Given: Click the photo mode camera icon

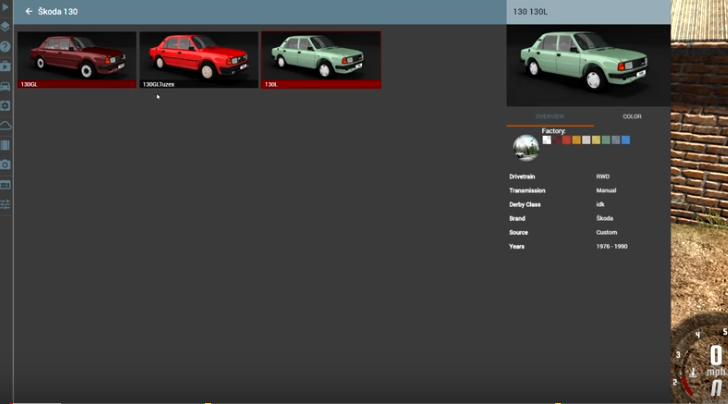Looking at the screenshot, I should tap(5, 165).
